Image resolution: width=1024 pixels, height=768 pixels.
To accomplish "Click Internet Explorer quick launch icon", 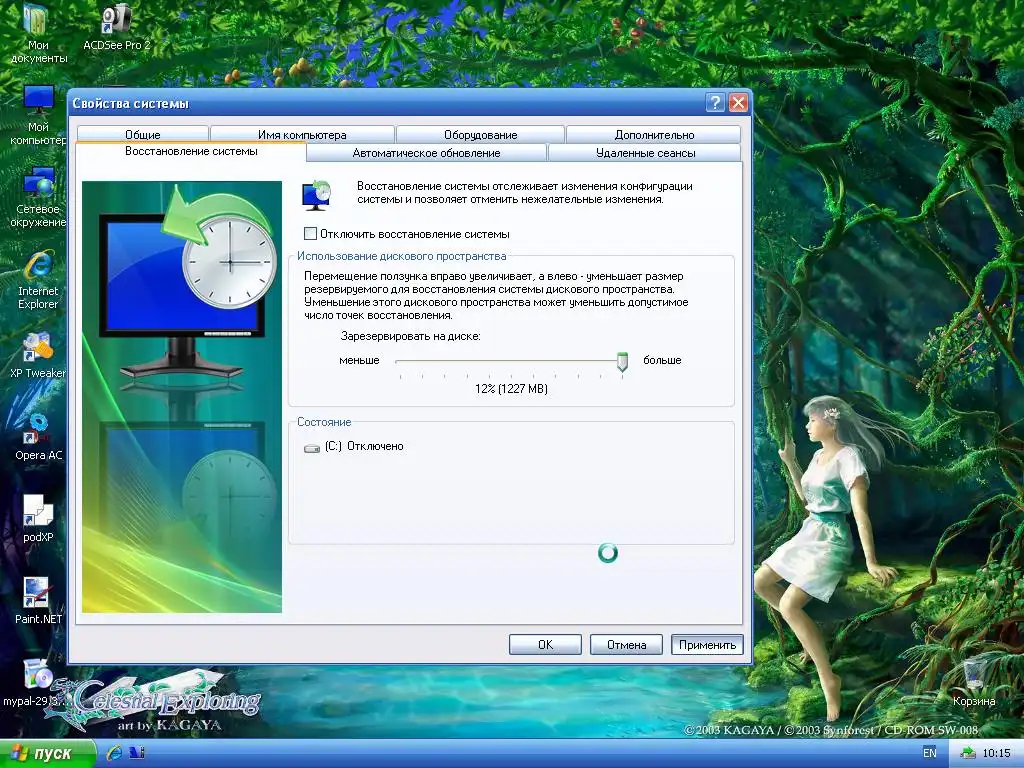I will point(114,753).
